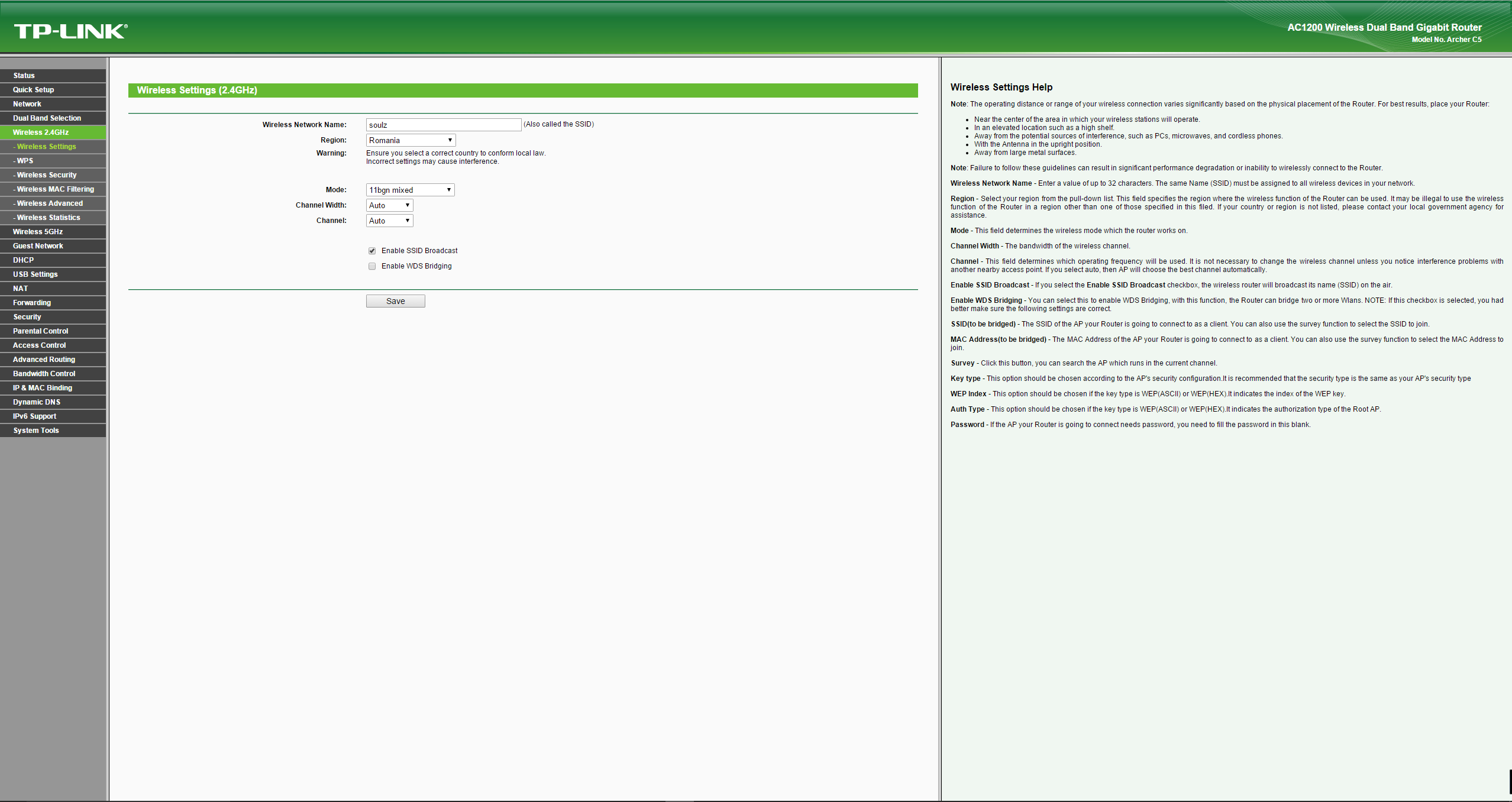
Task: Open the Channel dropdown set to Auto
Action: point(389,221)
